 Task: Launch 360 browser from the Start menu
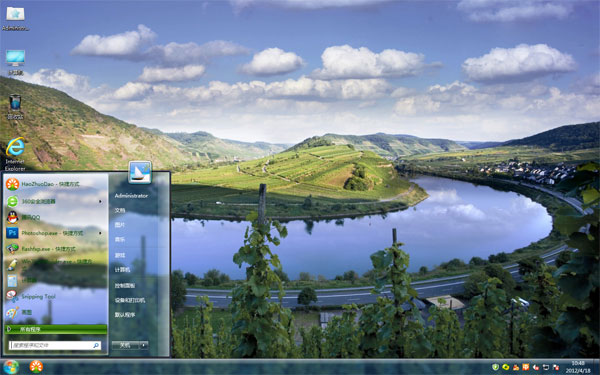[56, 201]
